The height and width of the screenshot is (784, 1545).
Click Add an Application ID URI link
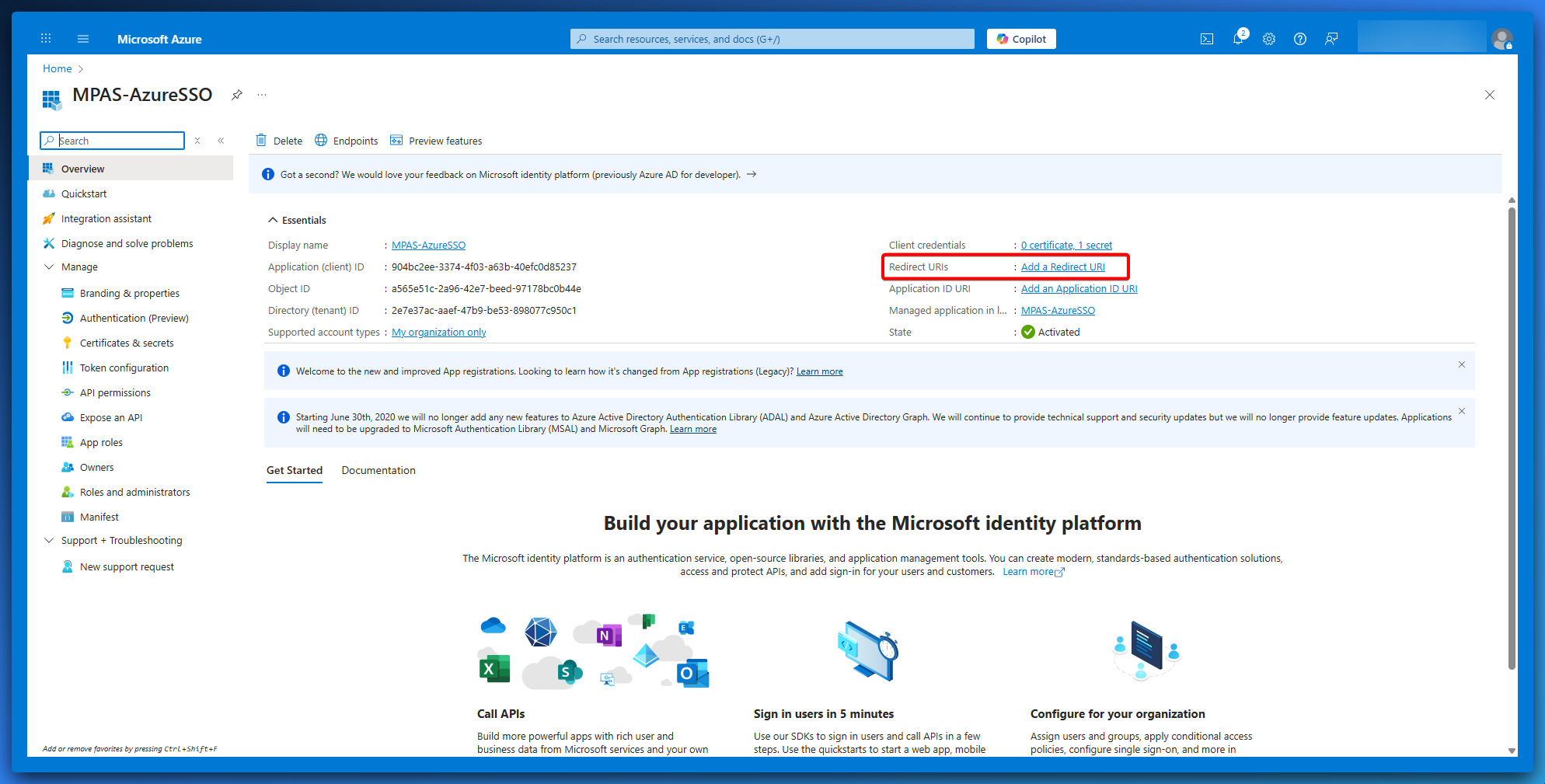pyautogui.click(x=1079, y=288)
